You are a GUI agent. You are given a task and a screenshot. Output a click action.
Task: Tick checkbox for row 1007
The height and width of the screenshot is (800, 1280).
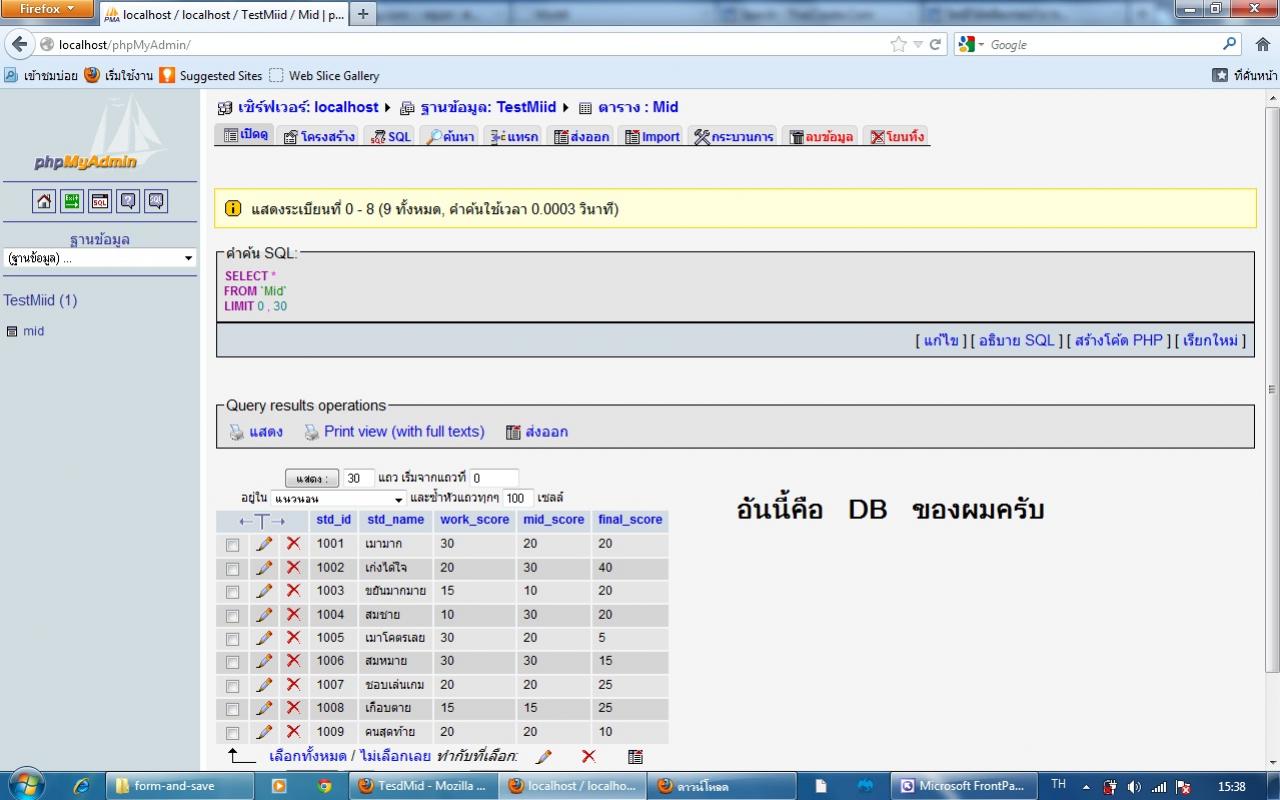233,686
